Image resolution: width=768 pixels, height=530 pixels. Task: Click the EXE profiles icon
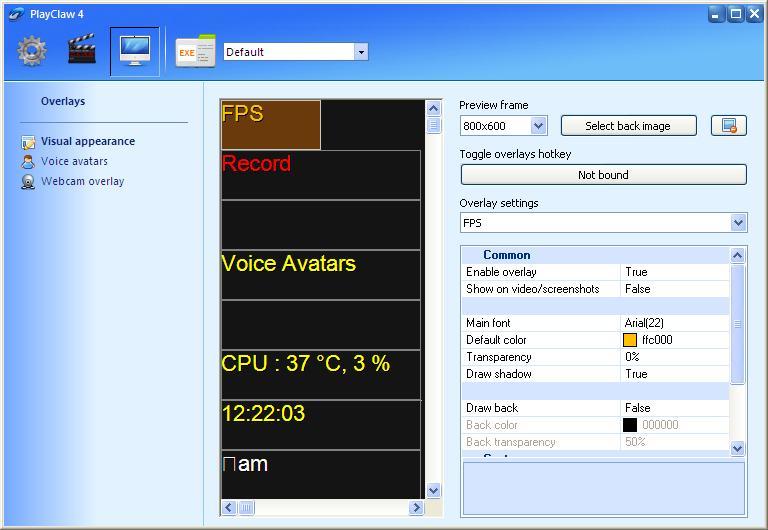[x=196, y=51]
